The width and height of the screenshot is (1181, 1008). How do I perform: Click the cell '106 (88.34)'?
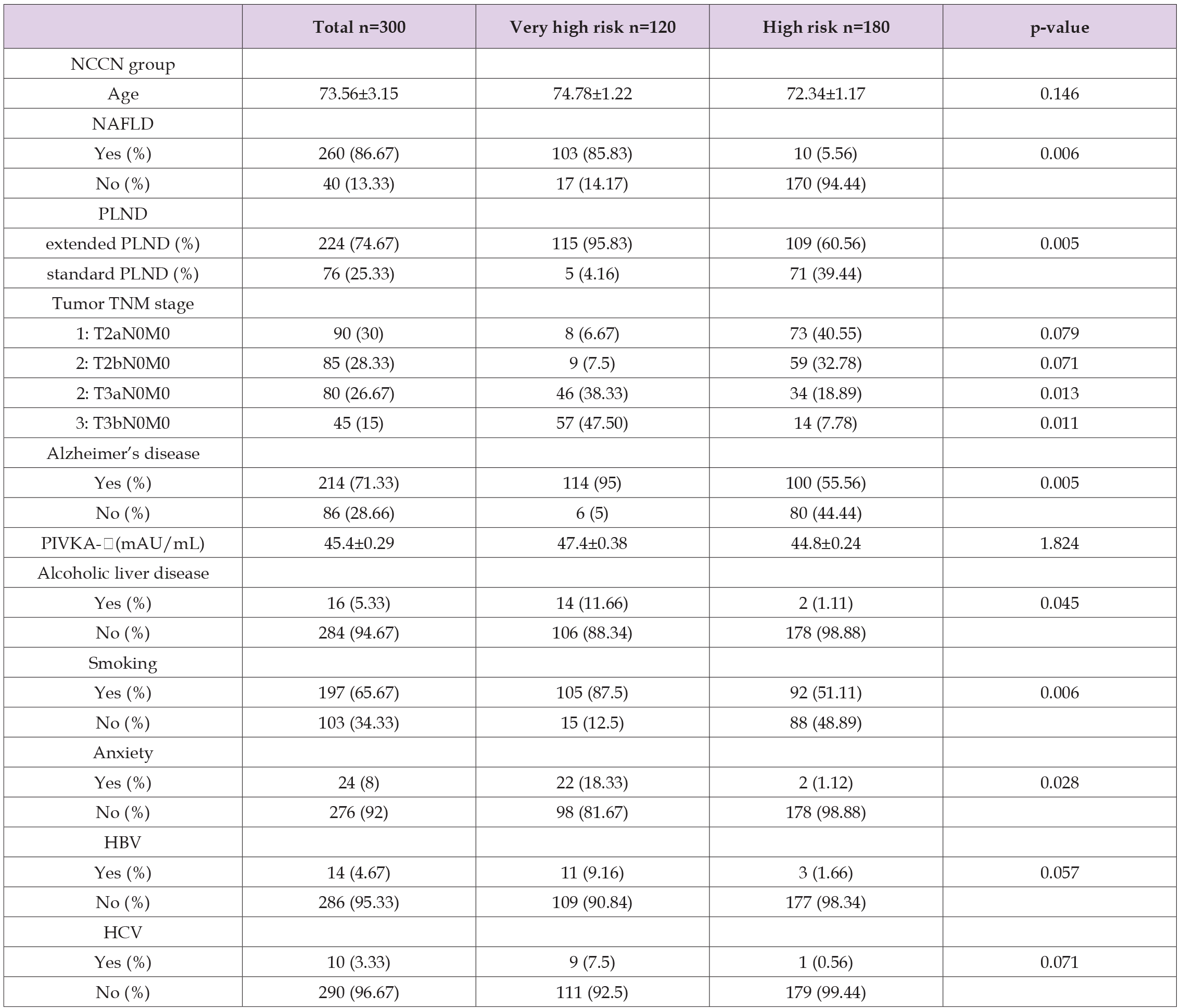click(x=592, y=632)
